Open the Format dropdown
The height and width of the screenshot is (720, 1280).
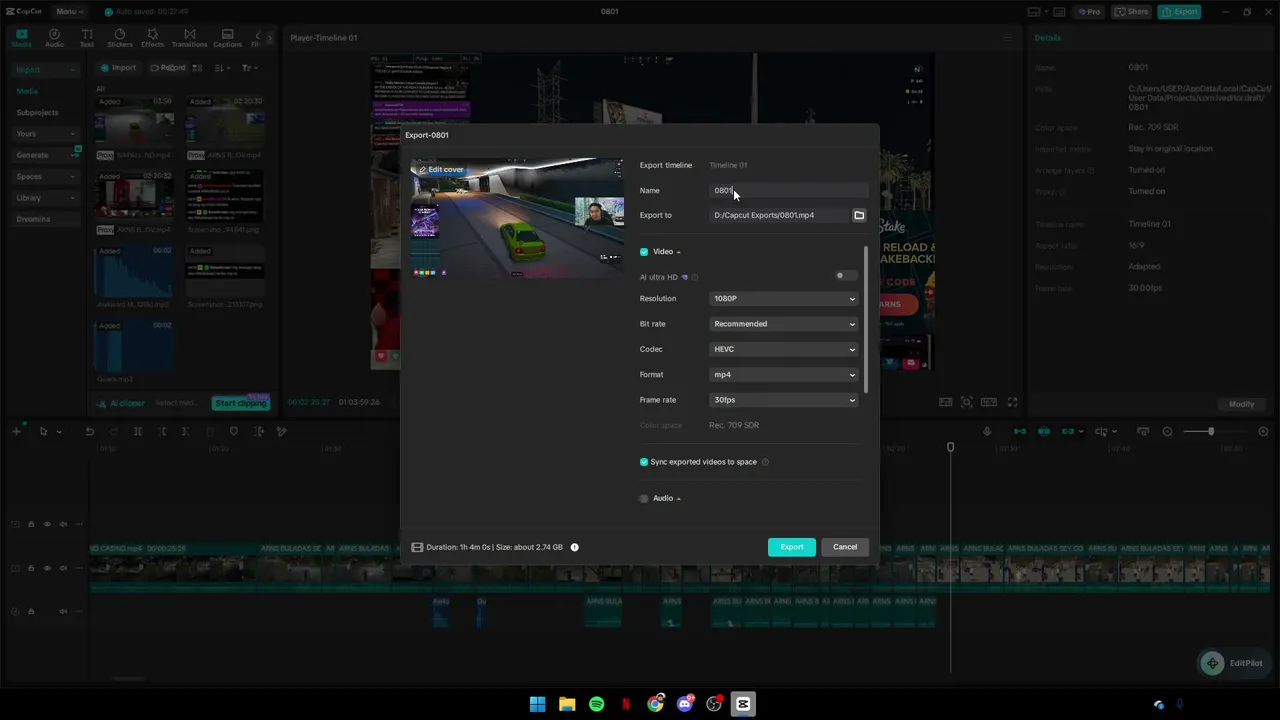click(784, 374)
